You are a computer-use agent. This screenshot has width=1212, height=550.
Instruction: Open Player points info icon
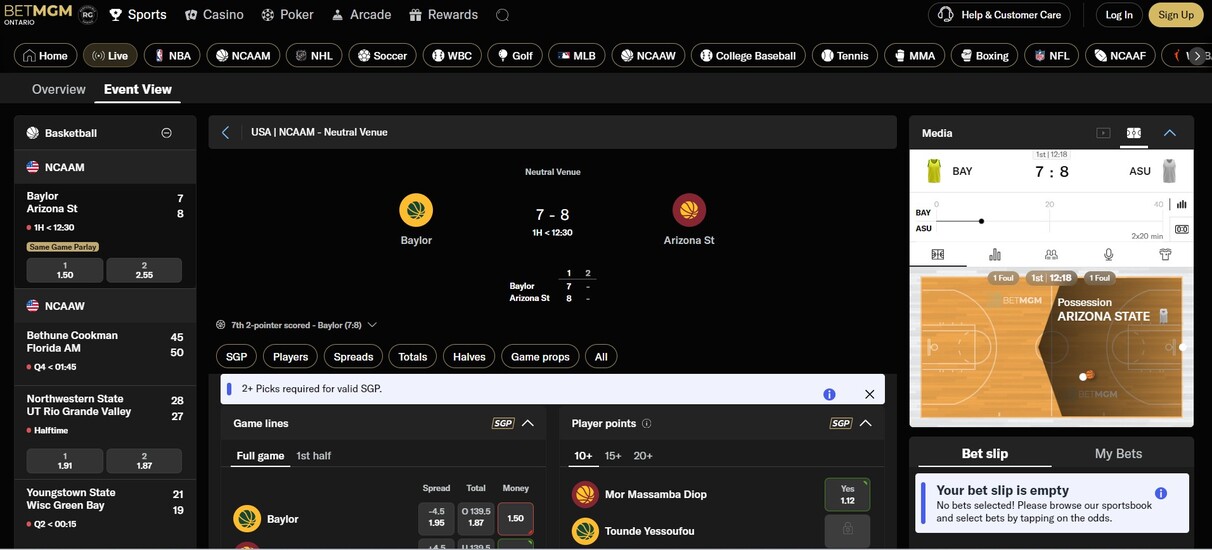(x=646, y=423)
